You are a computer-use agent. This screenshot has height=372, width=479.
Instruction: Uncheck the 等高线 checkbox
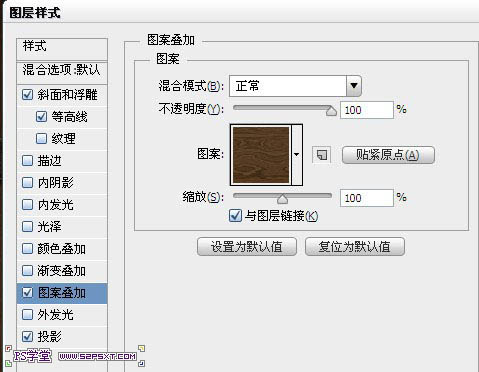coord(41,117)
